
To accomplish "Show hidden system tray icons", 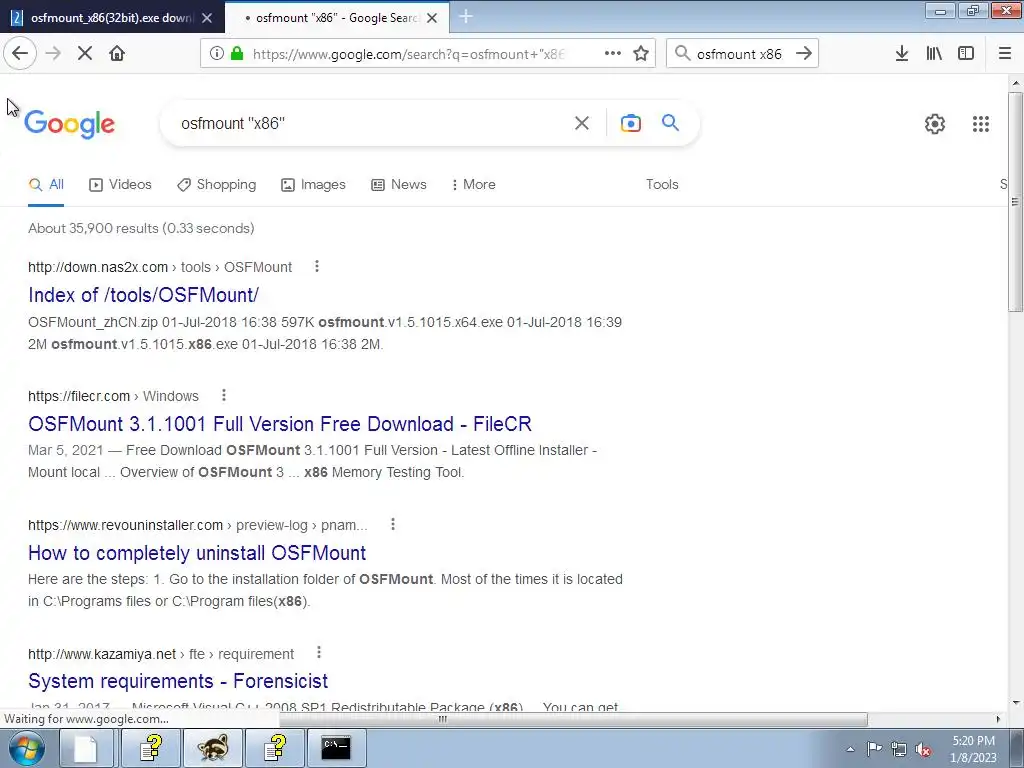I will pos(850,750).
